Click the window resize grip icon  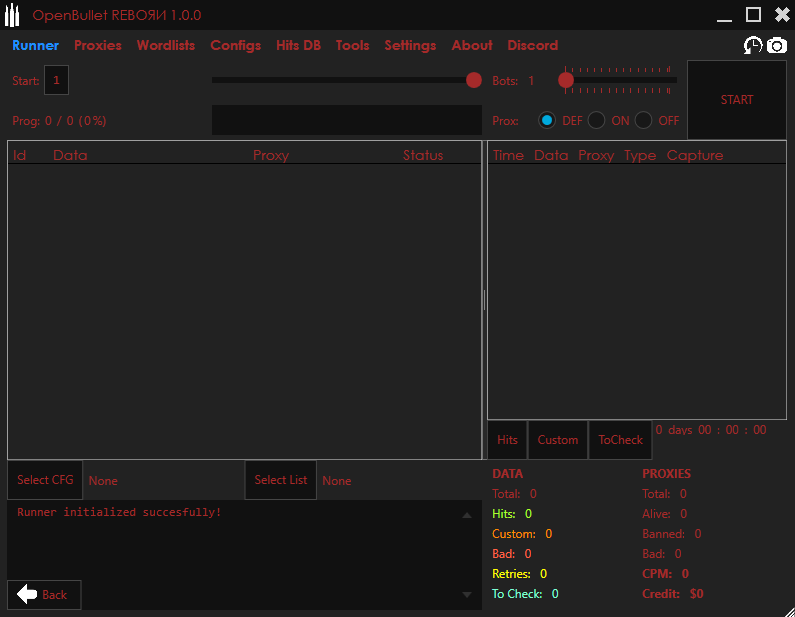click(788, 611)
